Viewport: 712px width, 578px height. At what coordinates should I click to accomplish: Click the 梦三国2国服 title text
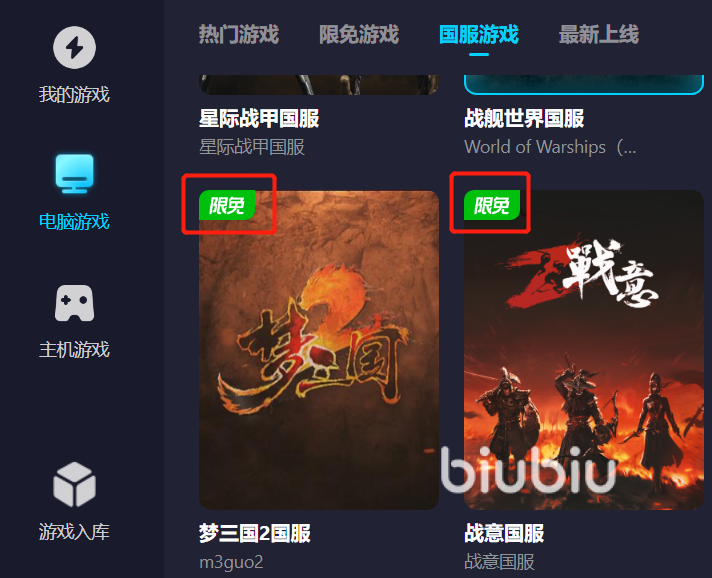point(255,533)
